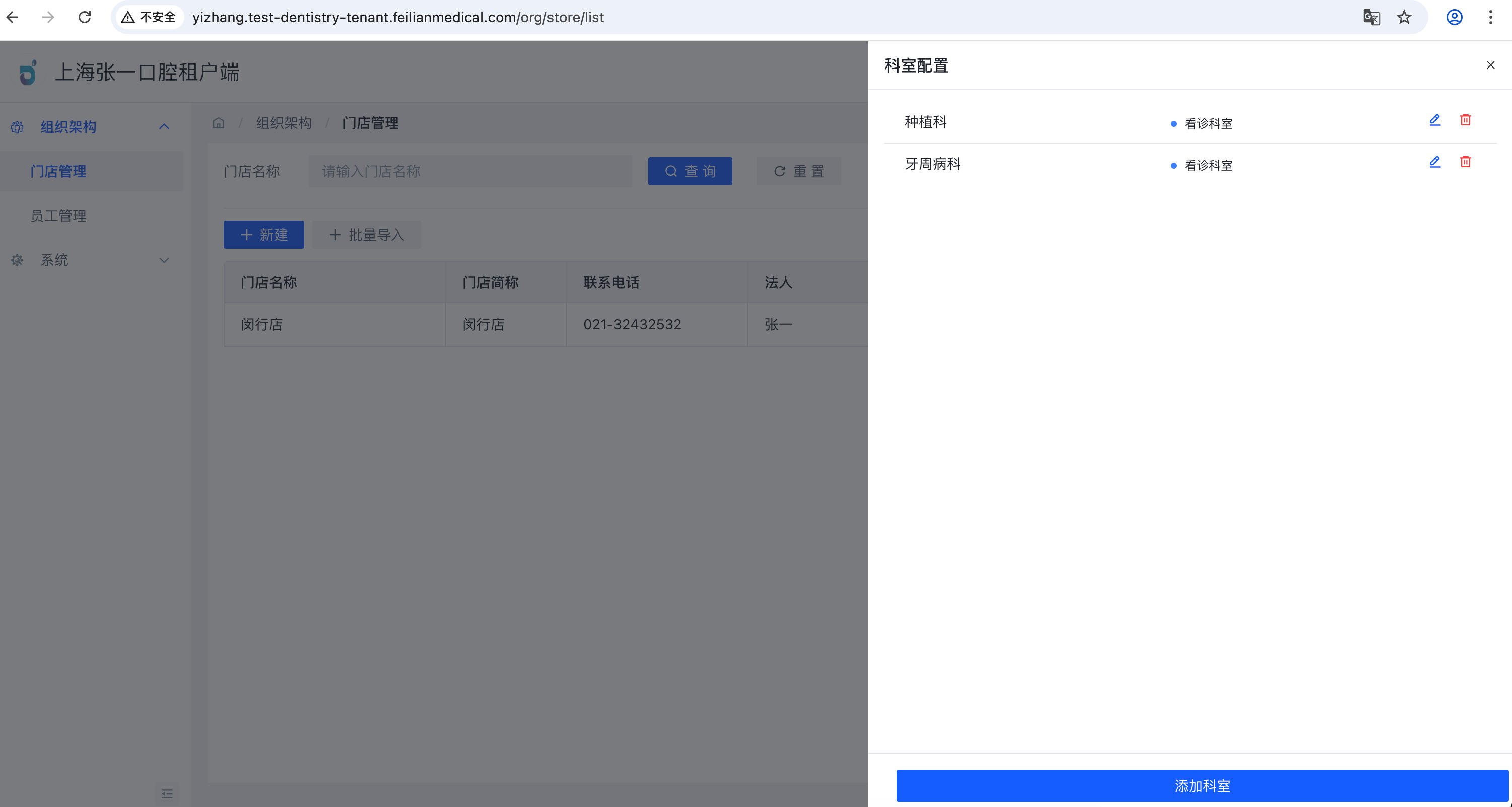1512x807 pixels.
Task: Edit the 种植科 department entry
Action: click(x=1434, y=120)
